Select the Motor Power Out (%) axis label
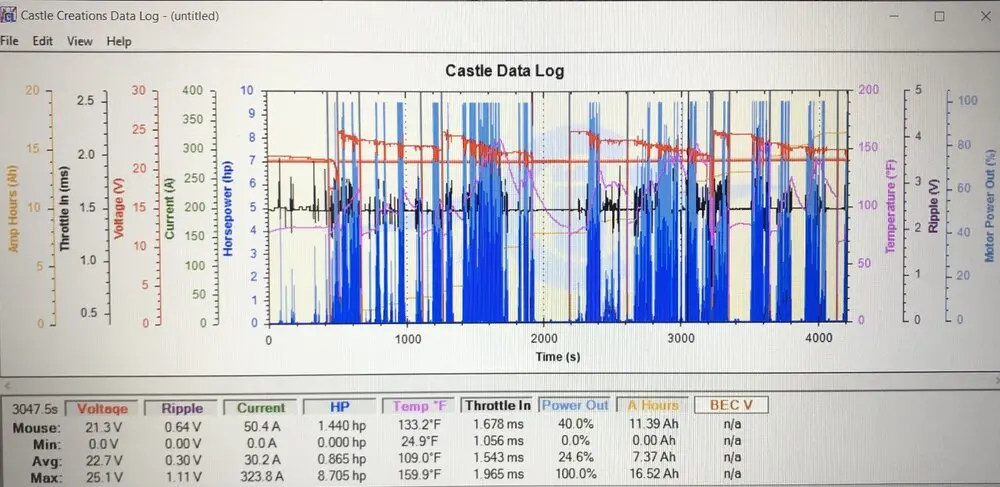The image size is (1000, 487). point(989,207)
